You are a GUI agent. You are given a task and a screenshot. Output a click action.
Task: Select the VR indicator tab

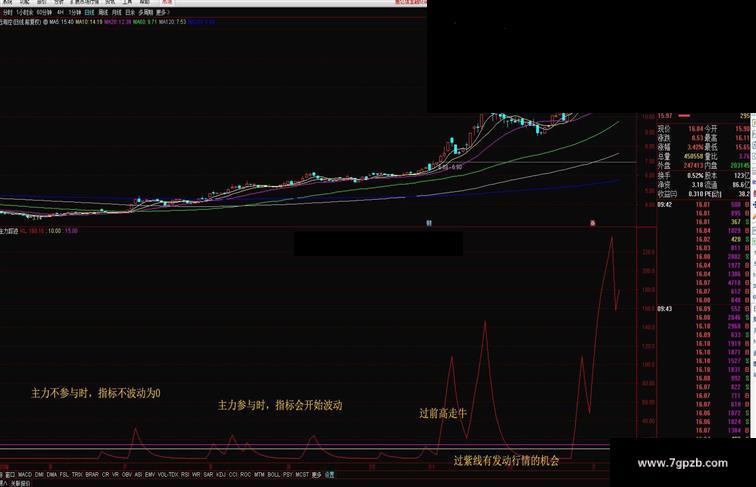tap(115, 475)
